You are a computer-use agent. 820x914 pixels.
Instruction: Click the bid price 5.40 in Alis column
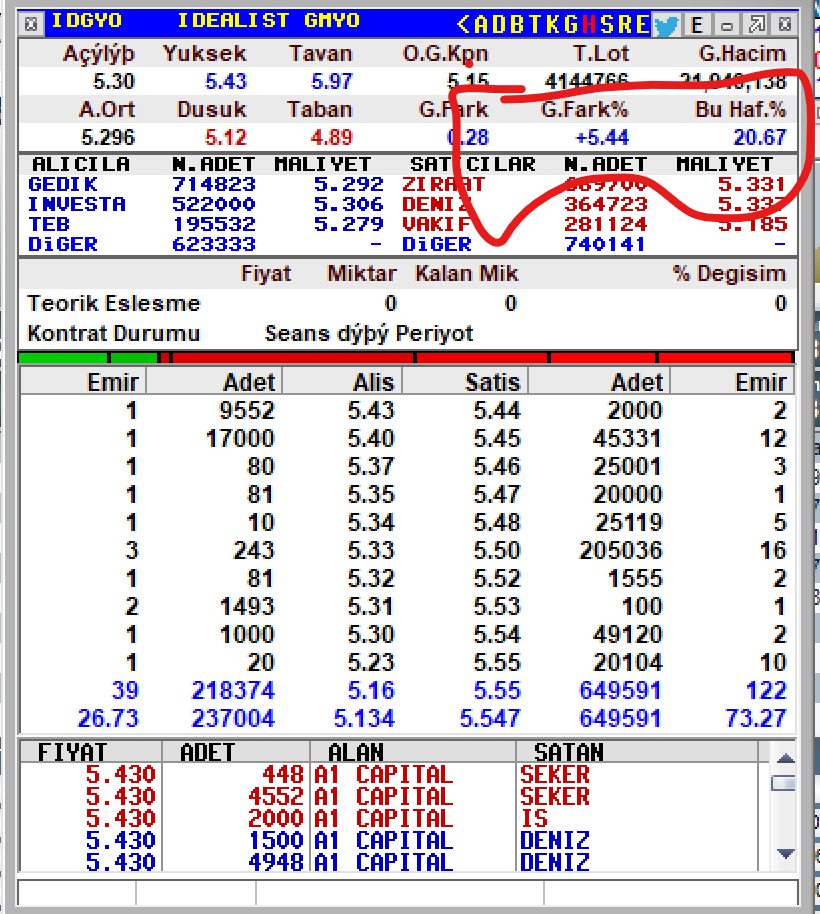coord(371,439)
